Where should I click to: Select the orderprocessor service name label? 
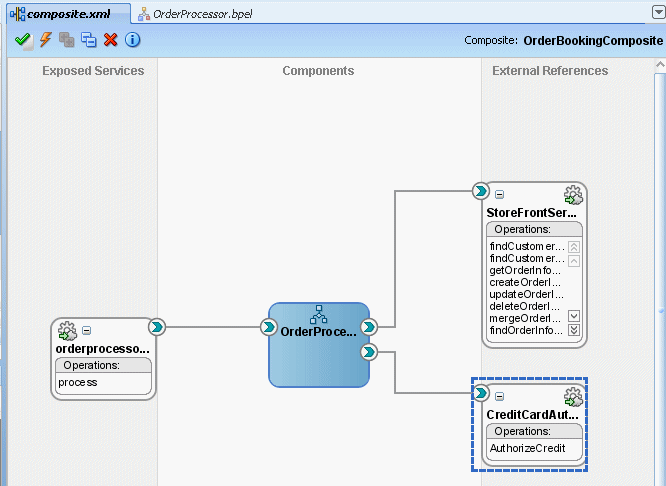[x=102, y=349]
